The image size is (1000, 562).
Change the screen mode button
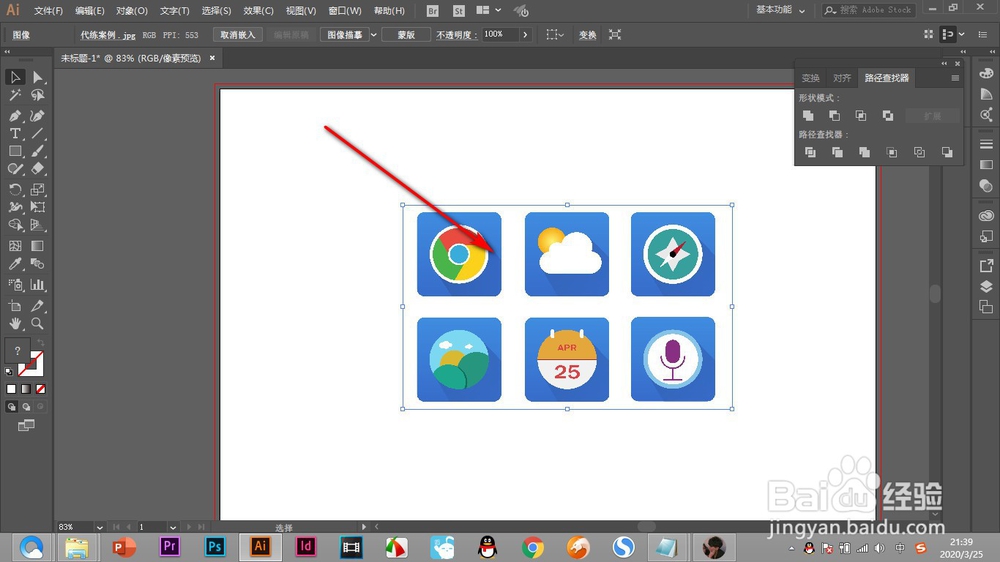tap(26, 425)
